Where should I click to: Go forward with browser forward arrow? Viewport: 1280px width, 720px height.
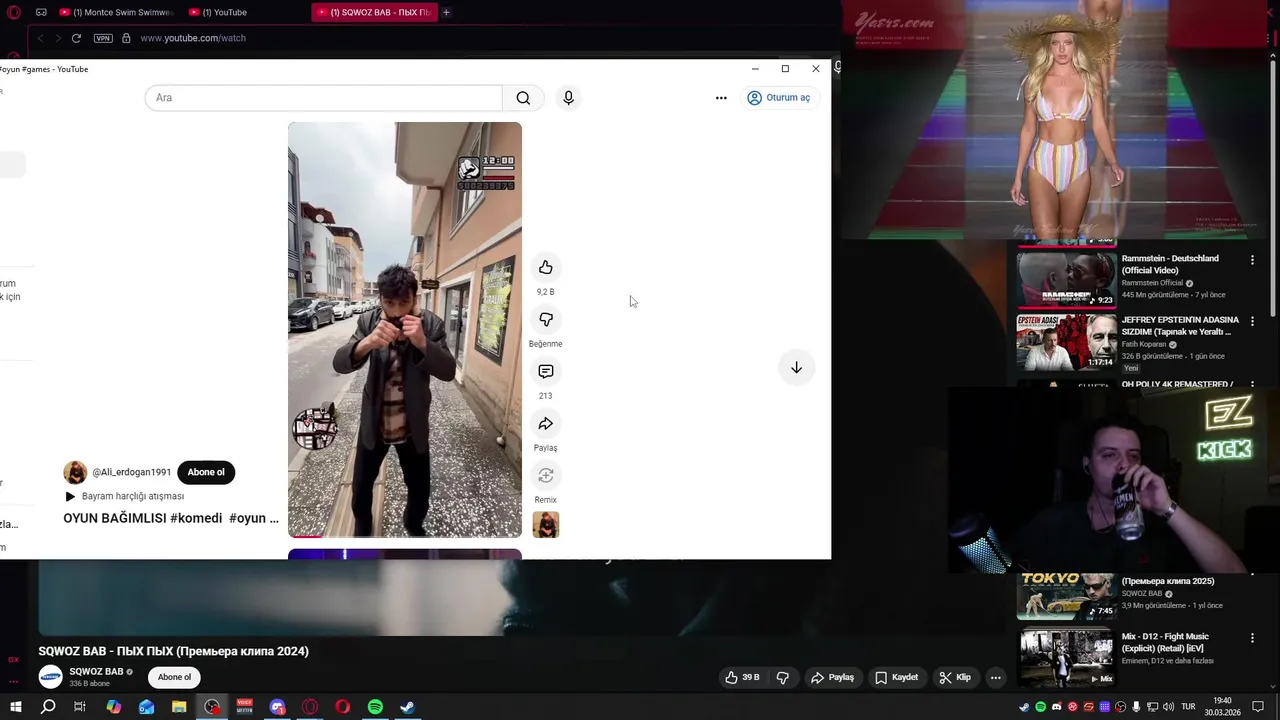(58, 38)
